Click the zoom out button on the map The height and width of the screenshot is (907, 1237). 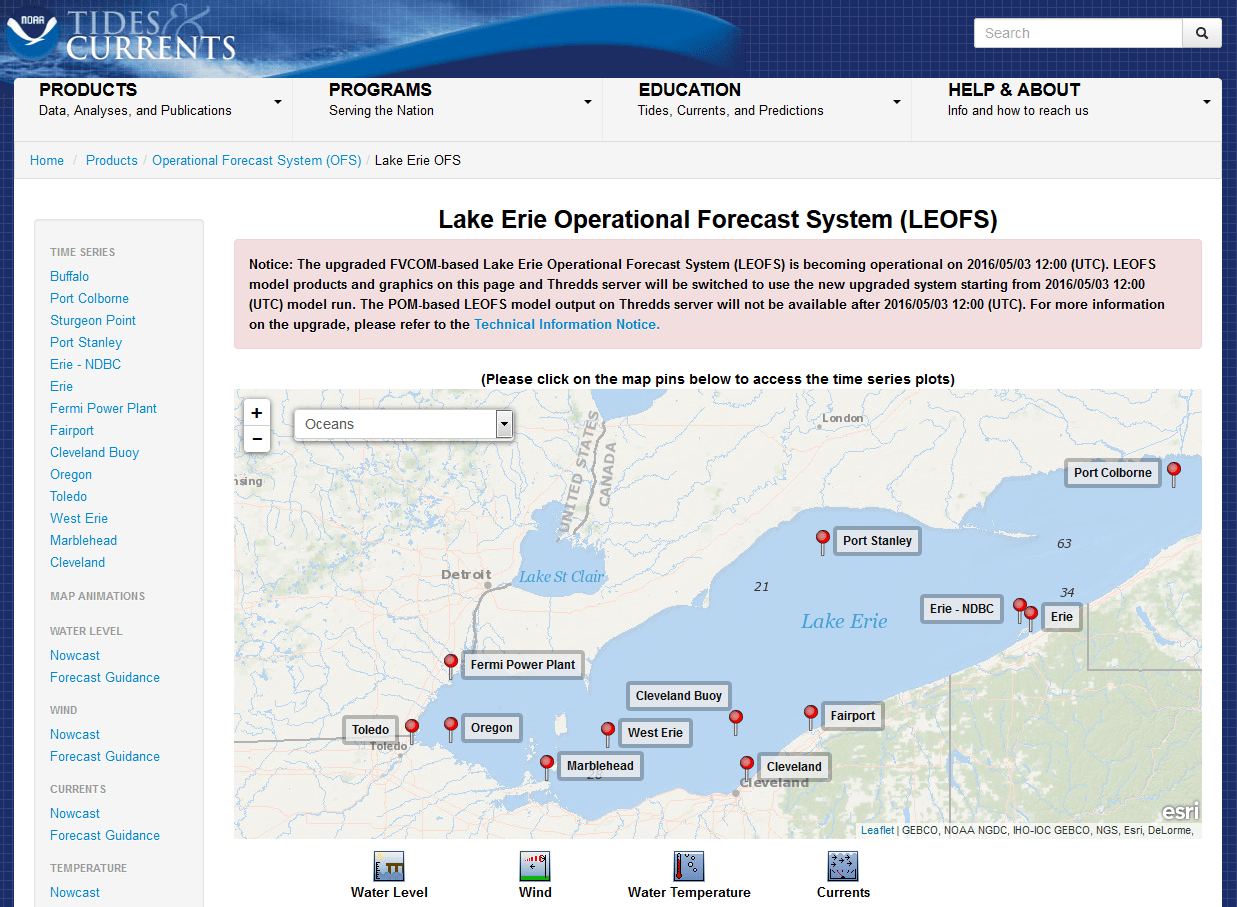(x=257, y=439)
